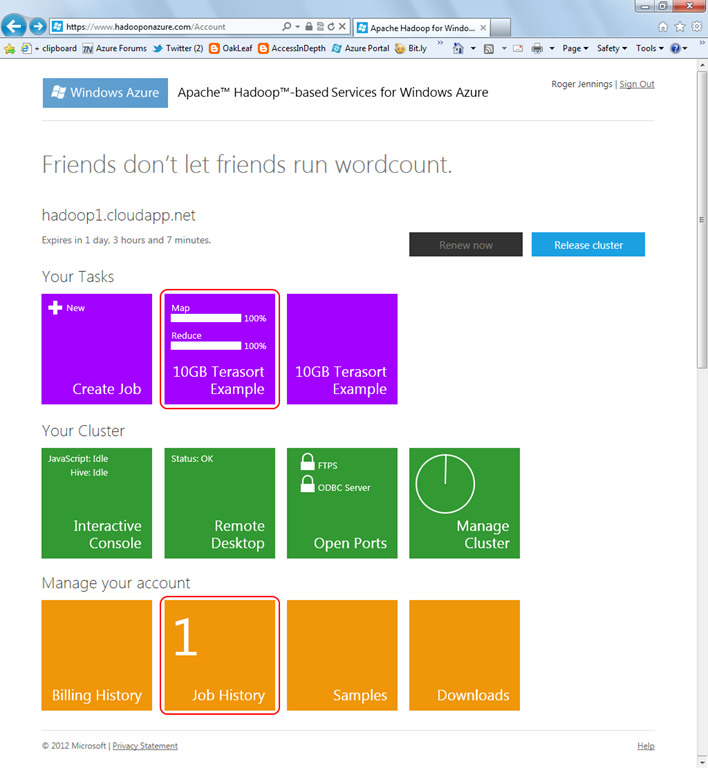This screenshot has width=708, height=768.
Task: Click the printer icon in command bar
Action: pyautogui.click(x=537, y=48)
